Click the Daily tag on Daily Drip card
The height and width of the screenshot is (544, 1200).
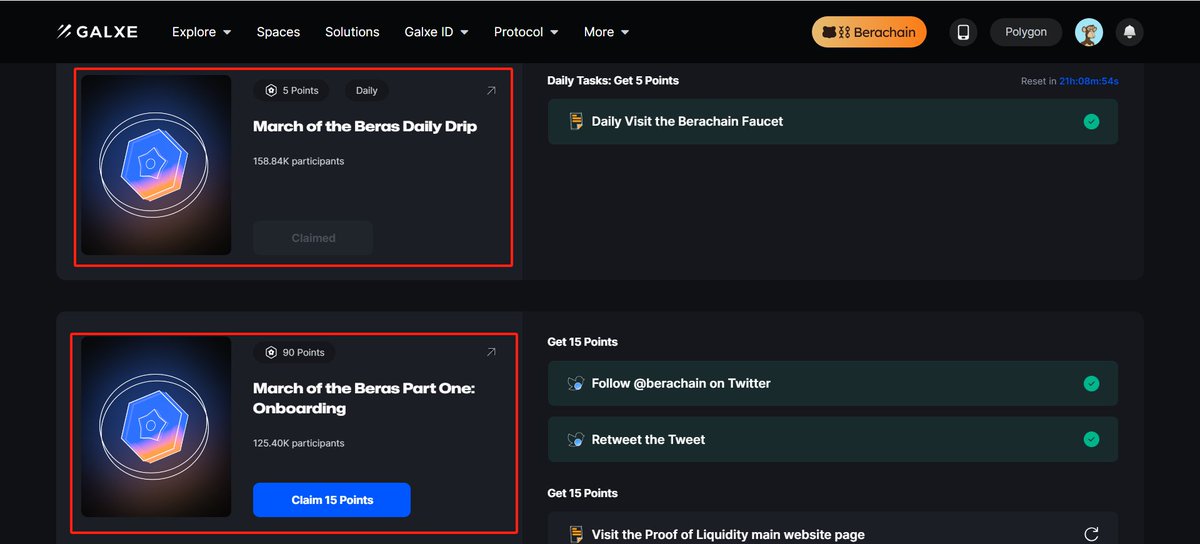[367, 90]
